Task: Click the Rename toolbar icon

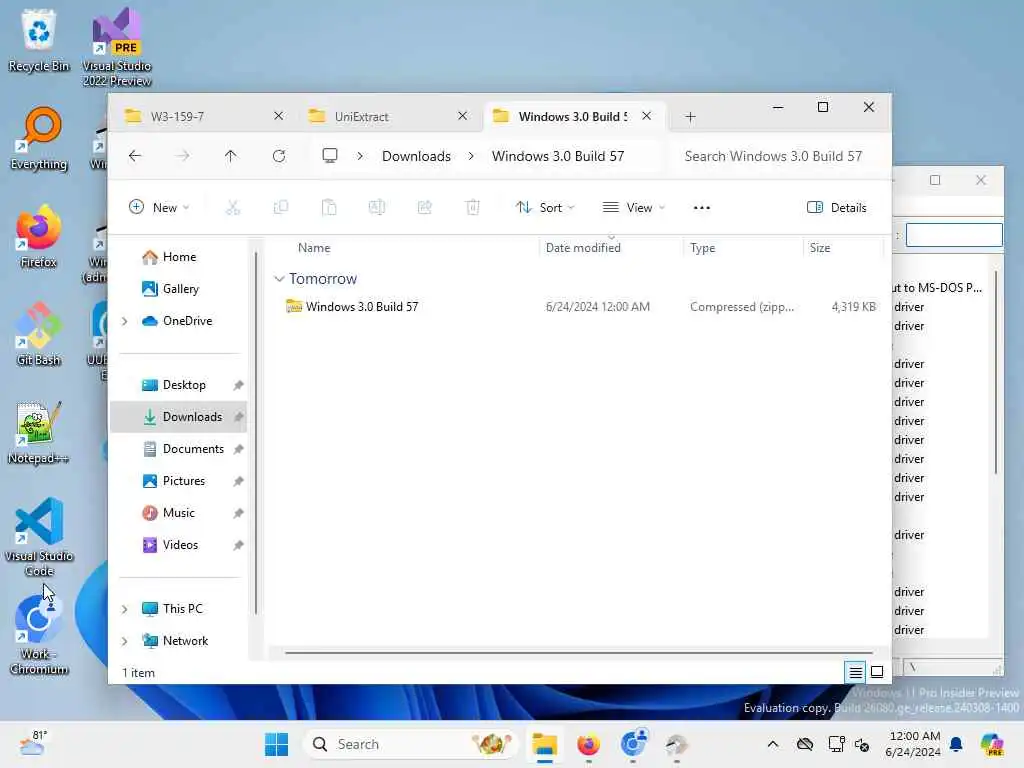Action: pyautogui.click(x=377, y=208)
